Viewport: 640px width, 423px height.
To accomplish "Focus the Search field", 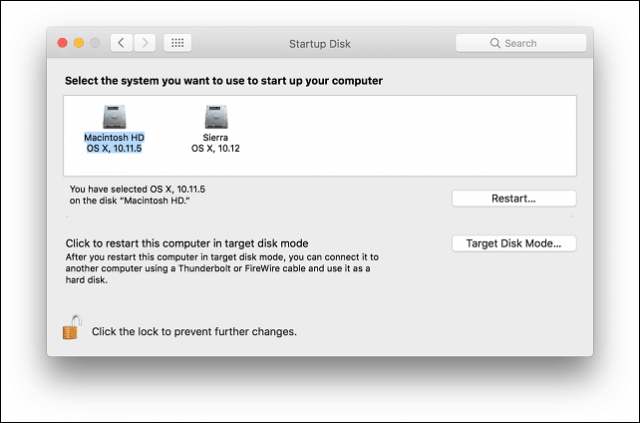I will pos(521,43).
